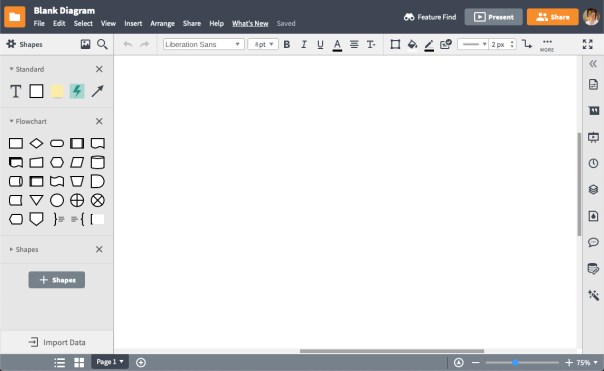604x371 pixels.
Task: Select the Block rectangle in Standard
Action: pos(36,91)
